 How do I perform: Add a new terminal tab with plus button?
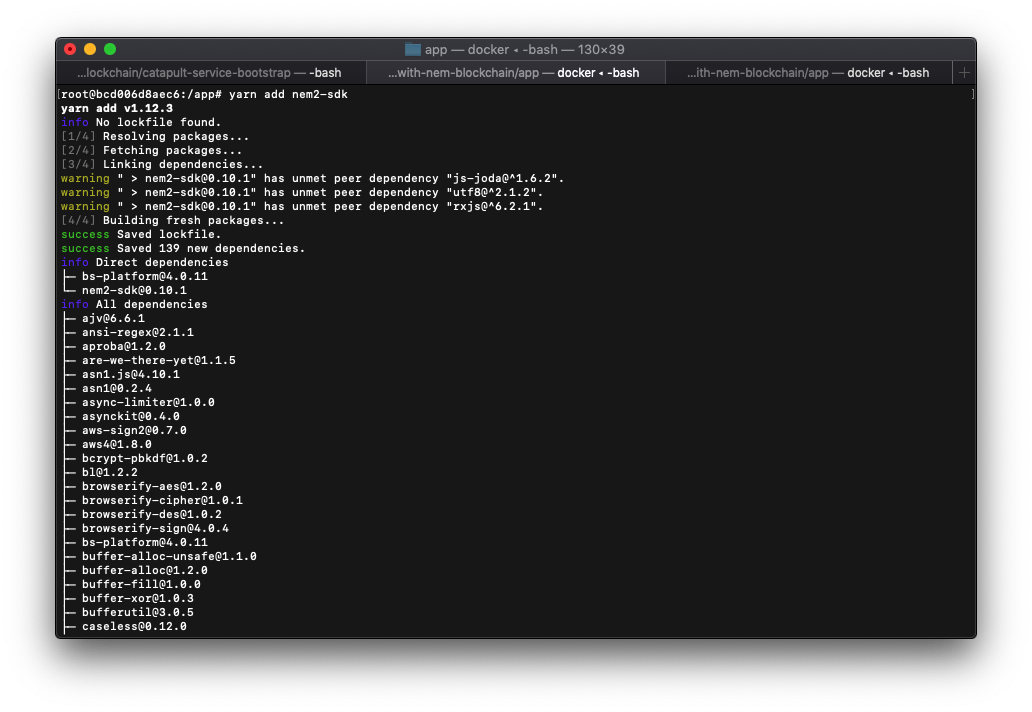point(964,72)
